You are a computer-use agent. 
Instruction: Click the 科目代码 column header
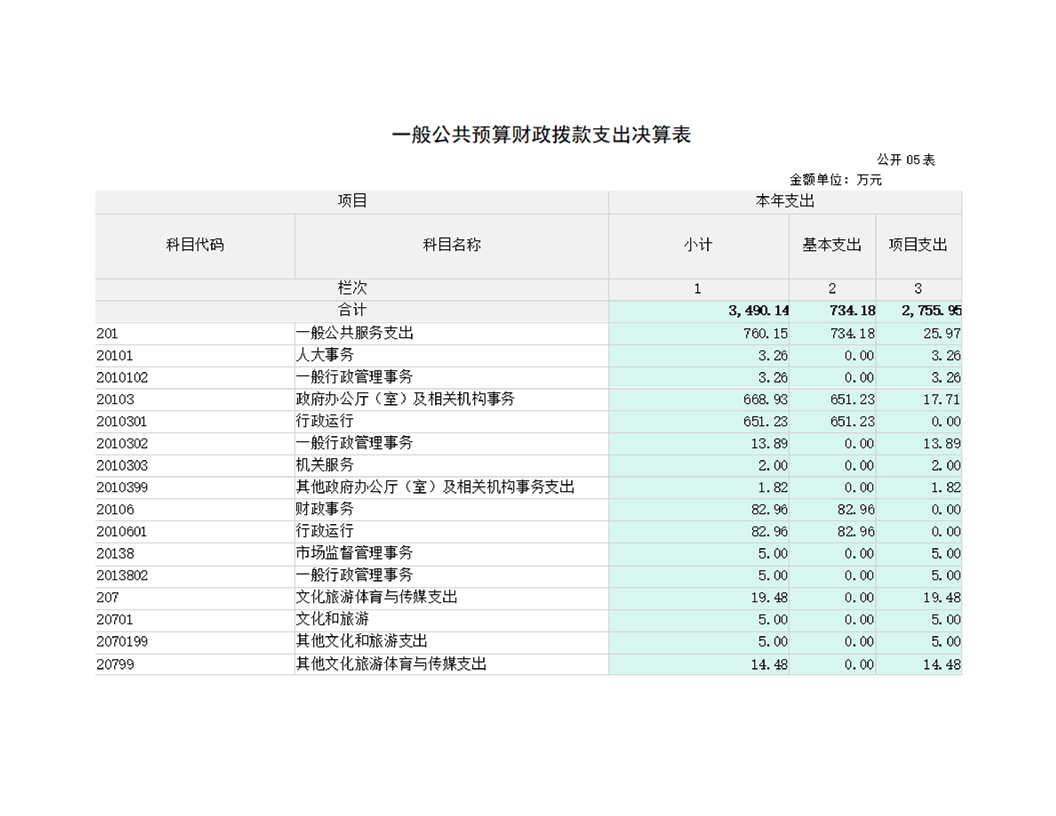coord(195,245)
